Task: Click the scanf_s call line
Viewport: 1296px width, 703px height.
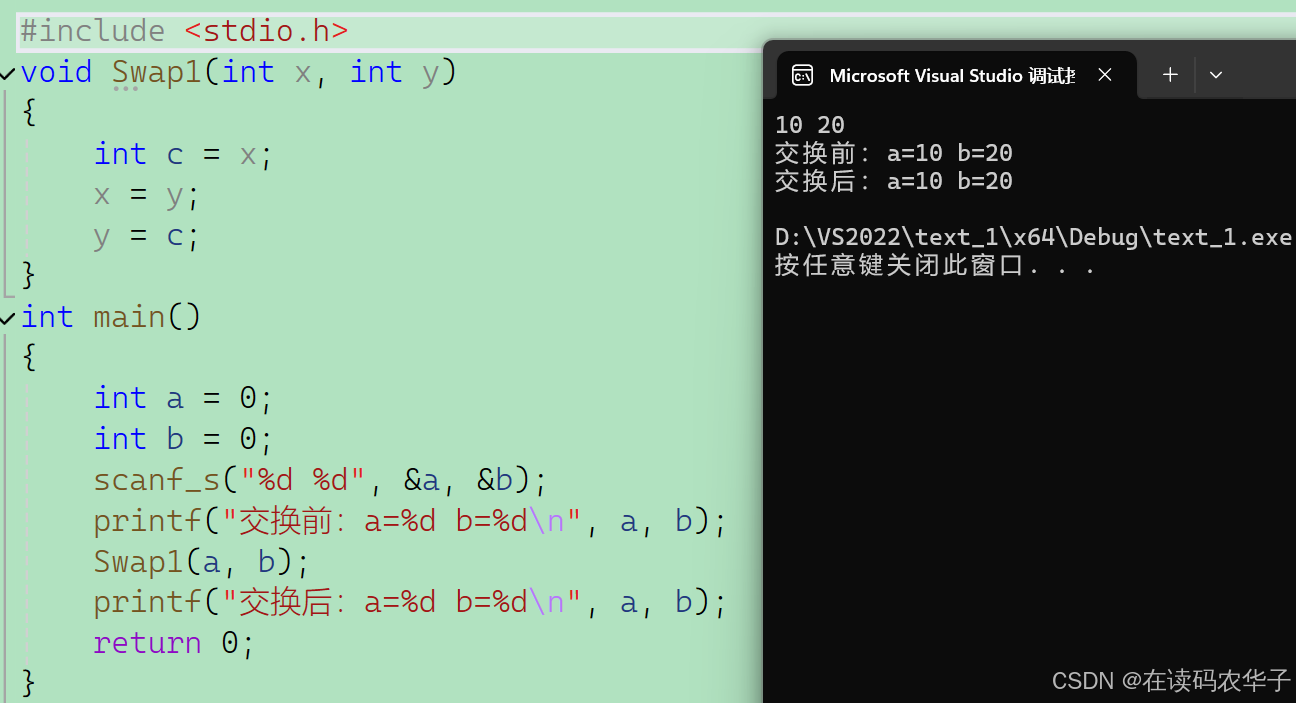Action: pyautogui.click(x=321, y=480)
